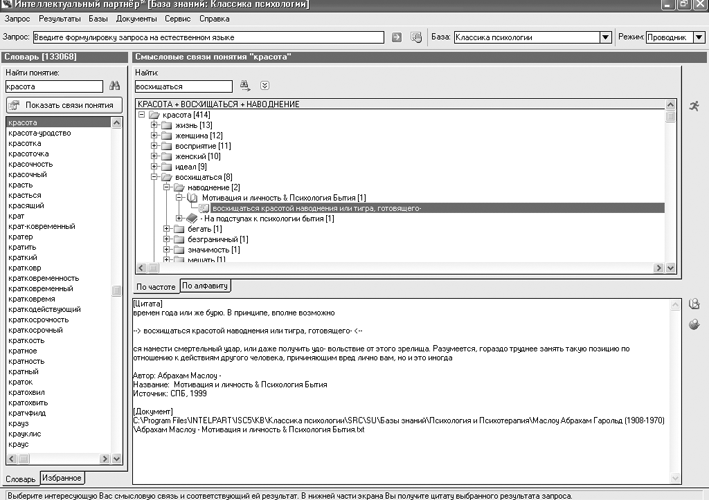Click the double-chevron expand icon near Найти

click(263, 87)
